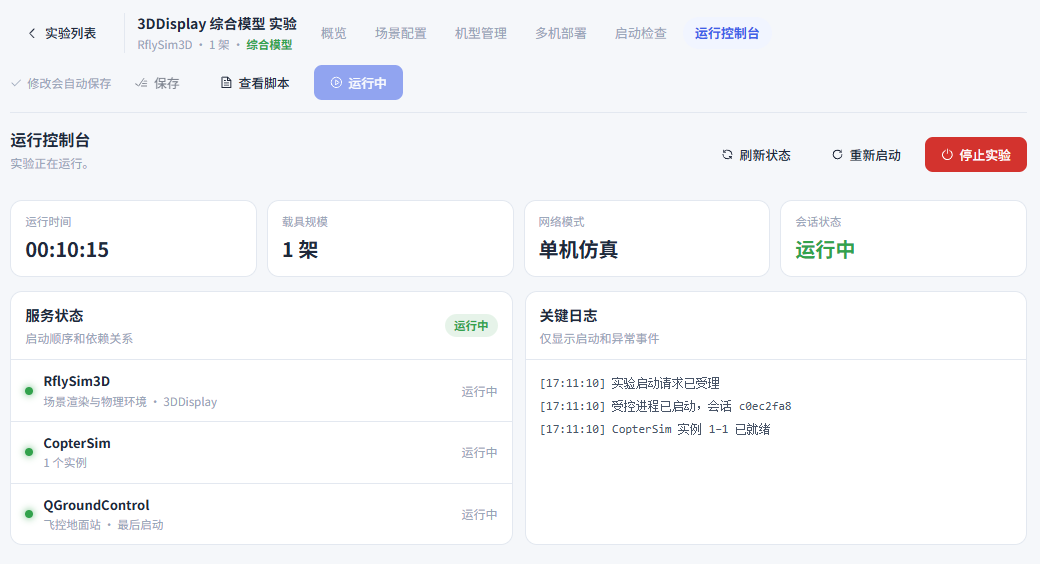Image resolution: width=1040 pixels, height=564 pixels.
Task: Click the green status dot for CopterSim
Action: [x=29, y=452]
